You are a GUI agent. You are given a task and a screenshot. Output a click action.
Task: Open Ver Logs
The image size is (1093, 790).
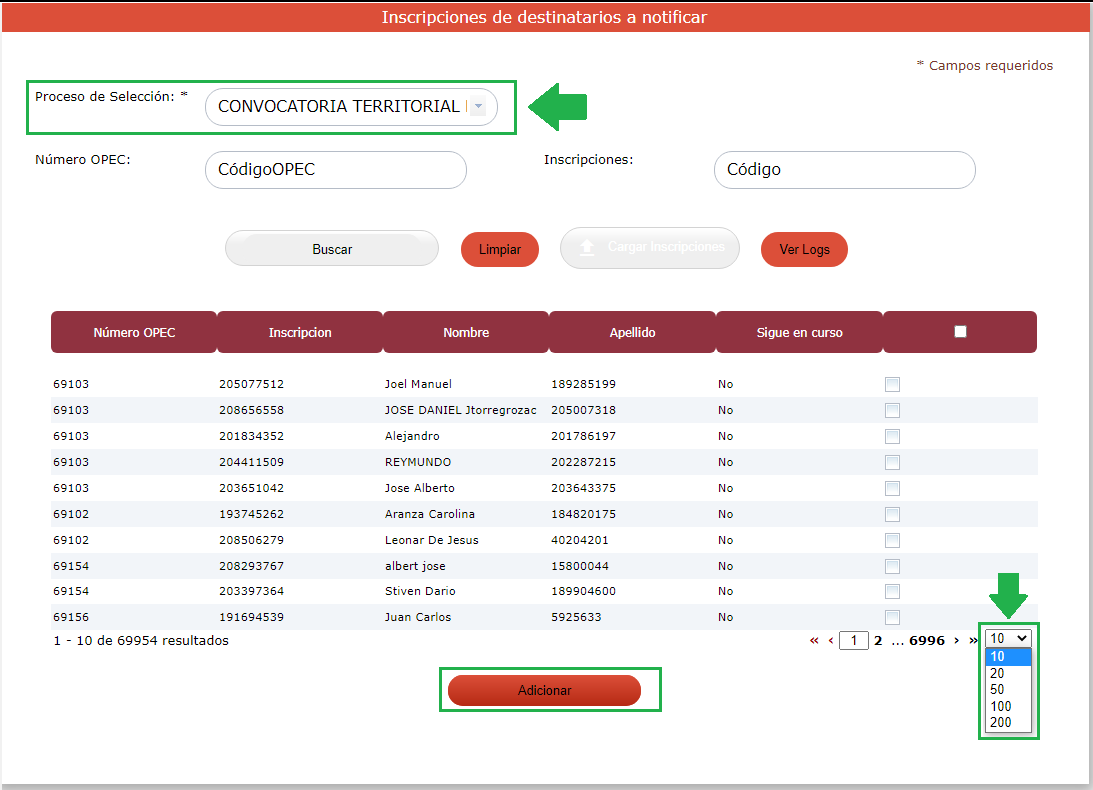click(x=804, y=250)
